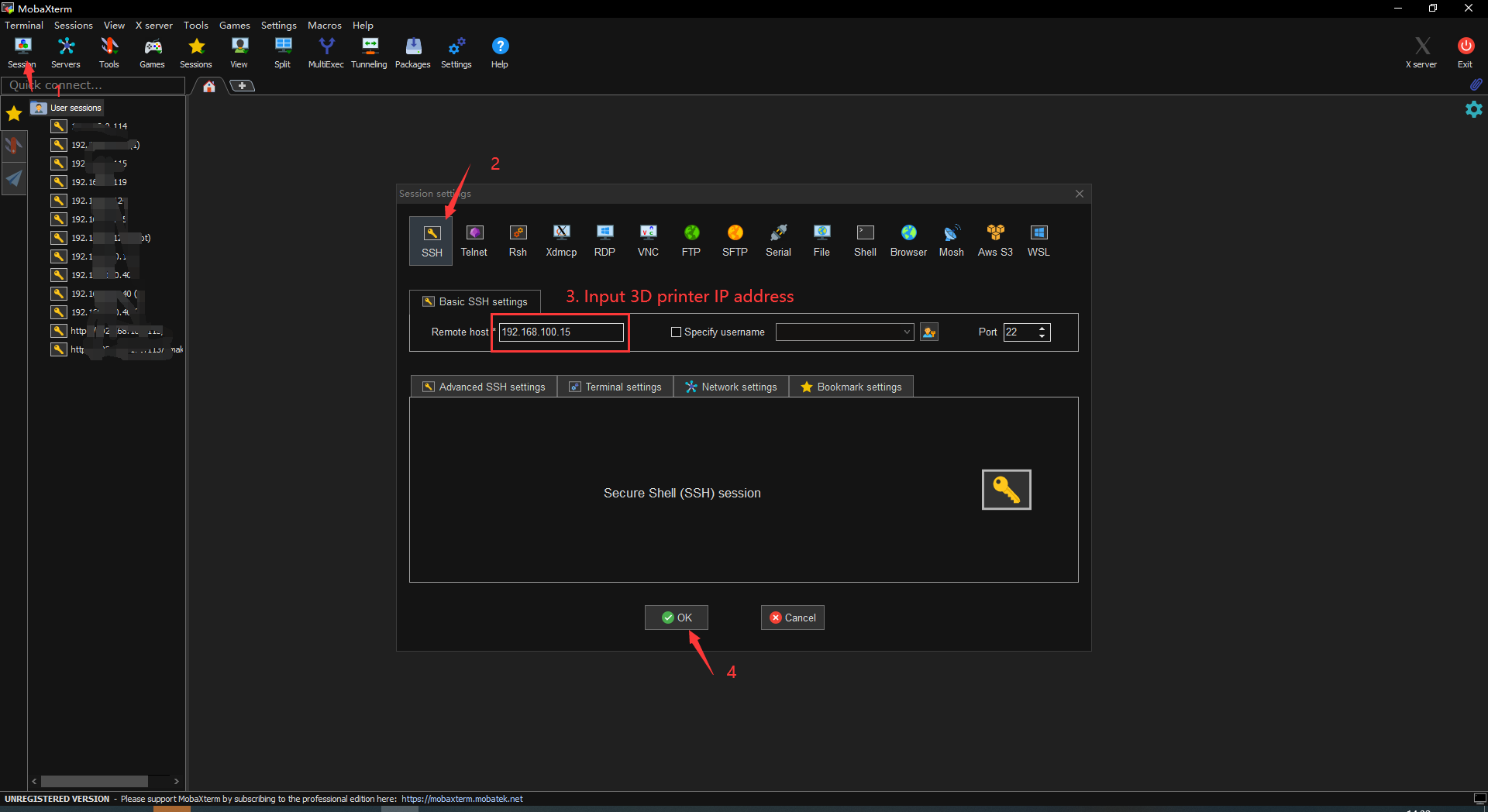Screen dimensions: 1488x812
Task: Select the SSH session type
Action: tap(432, 241)
